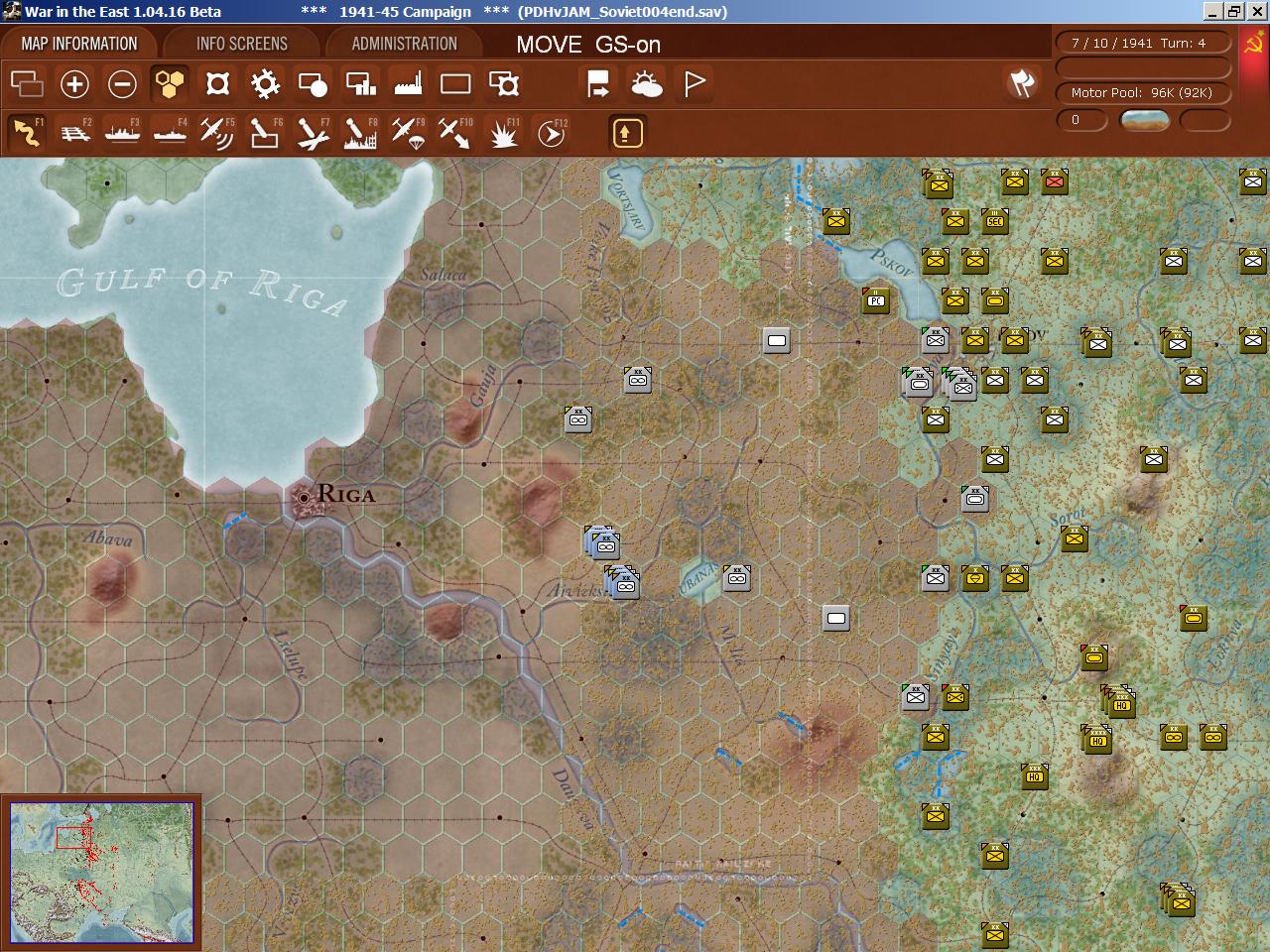Select the F9 air transport mode
Screen dimensions: 1270x952
(x=408, y=133)
